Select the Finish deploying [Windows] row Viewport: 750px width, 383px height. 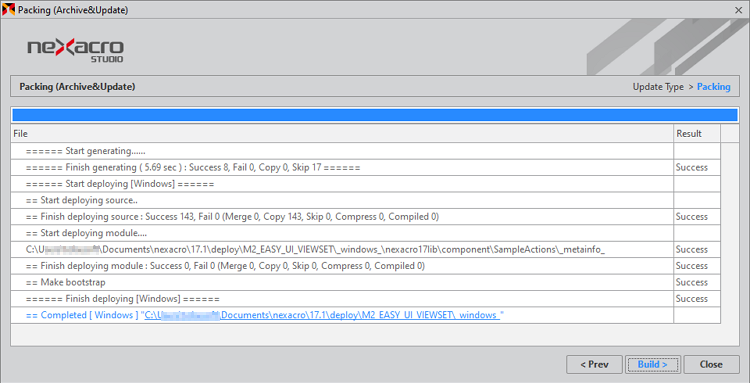pyautogui.click(x=366, y=298)
